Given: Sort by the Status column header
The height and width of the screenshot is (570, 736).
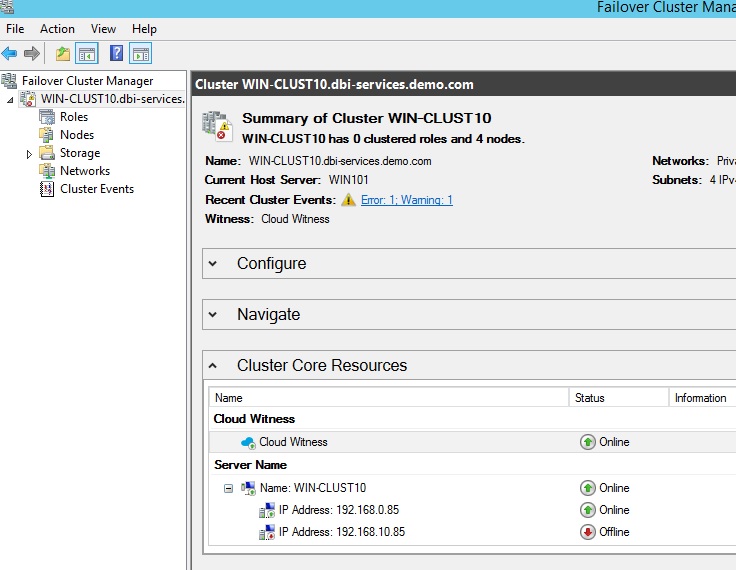Looking at the screenshot, I should click(x=619, y=398).
